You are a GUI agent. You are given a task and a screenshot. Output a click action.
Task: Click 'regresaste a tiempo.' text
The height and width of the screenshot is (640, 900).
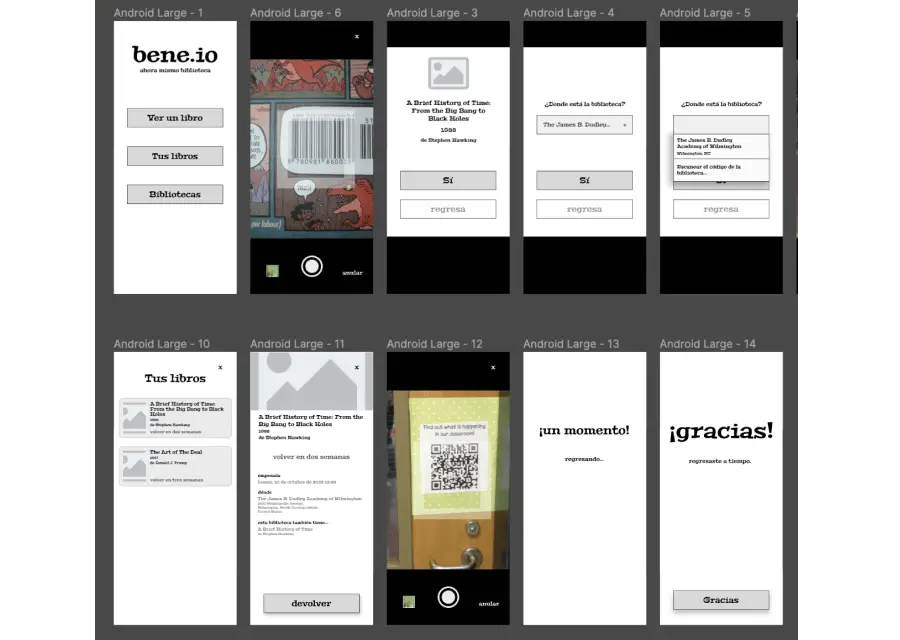coord(720,461)
